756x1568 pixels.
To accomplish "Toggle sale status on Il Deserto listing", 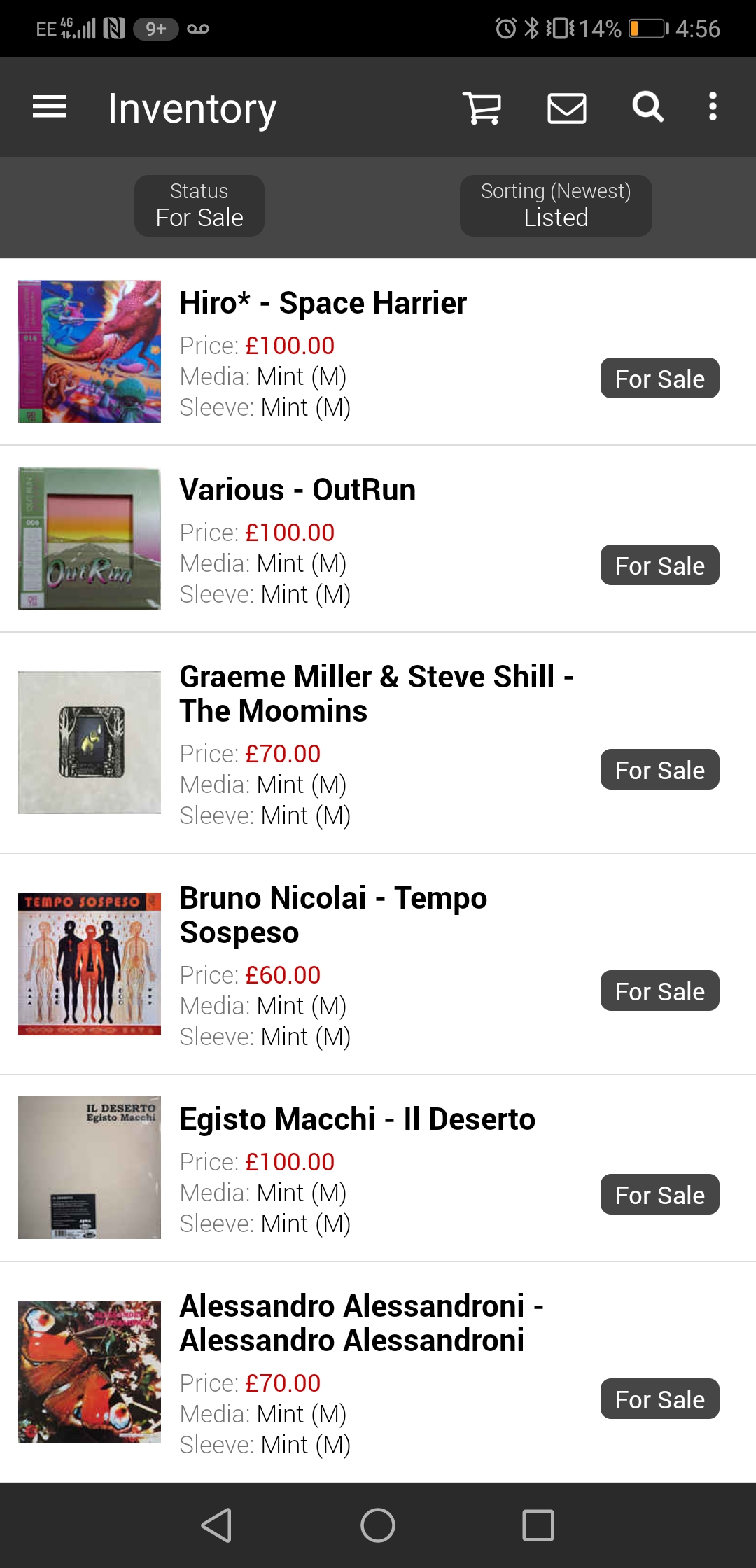I will tap(659, 1194).
